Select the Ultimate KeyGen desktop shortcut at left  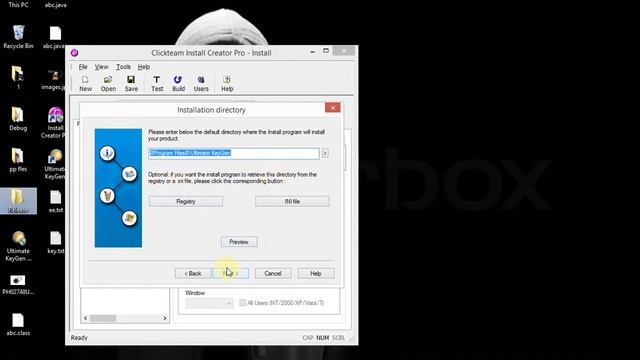(18, 246)
